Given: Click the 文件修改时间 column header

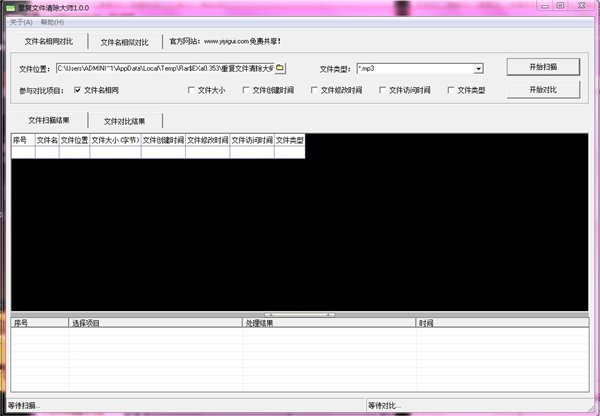Looking at the screenshot, I should 207,140.
